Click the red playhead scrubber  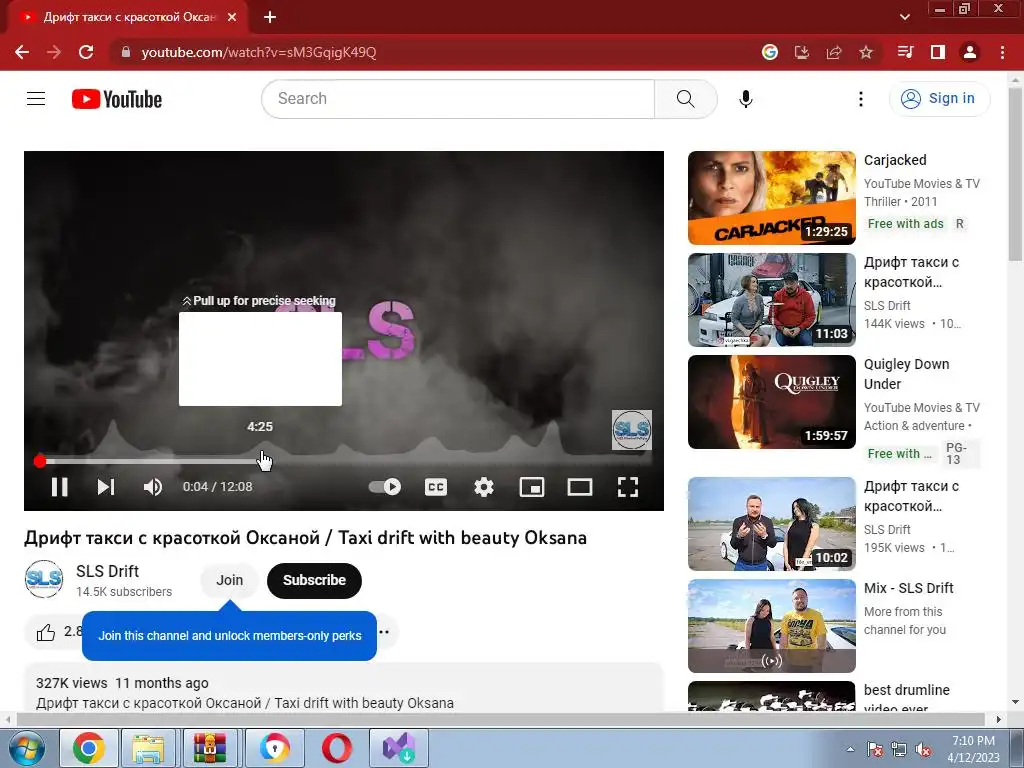[40, 461]
